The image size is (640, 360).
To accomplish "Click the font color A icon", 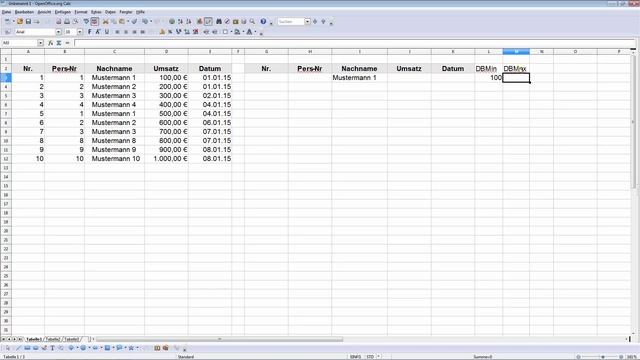I will 249,32.
